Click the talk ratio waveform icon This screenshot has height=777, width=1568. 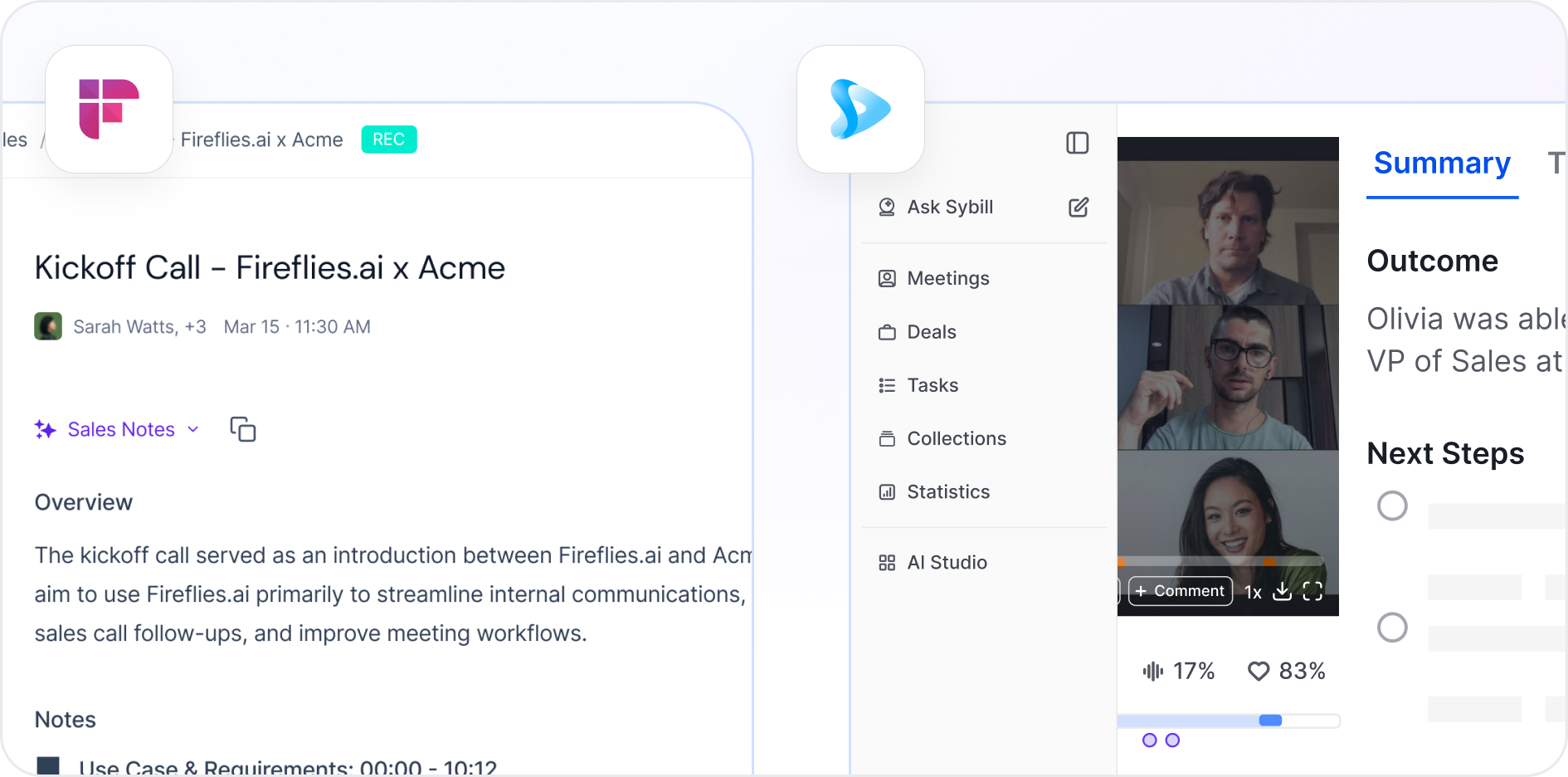(1153, 671)
